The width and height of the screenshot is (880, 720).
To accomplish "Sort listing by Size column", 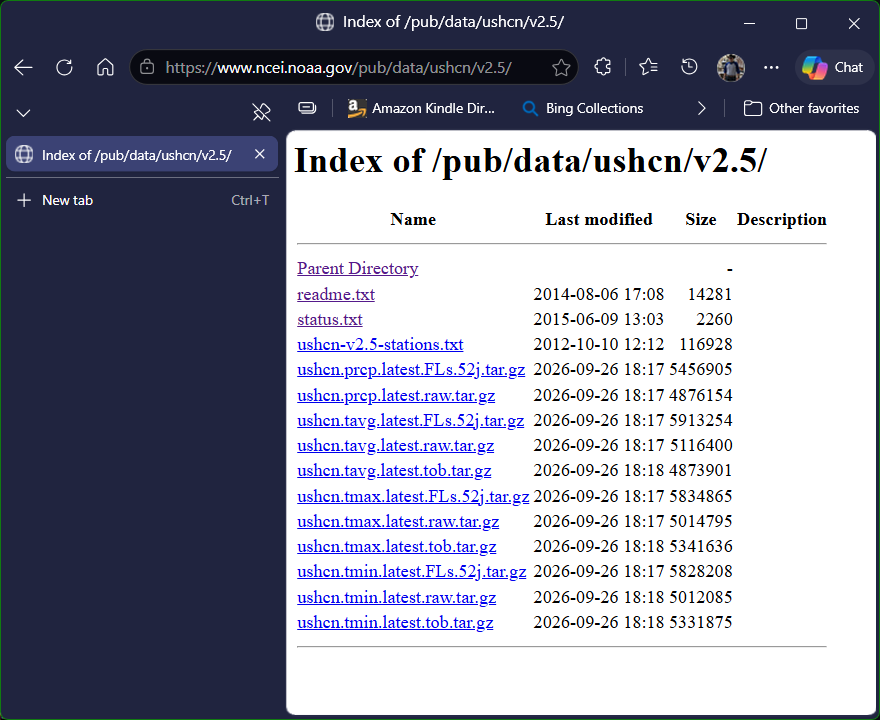I will pyautogui.click(x=700, y=219).
